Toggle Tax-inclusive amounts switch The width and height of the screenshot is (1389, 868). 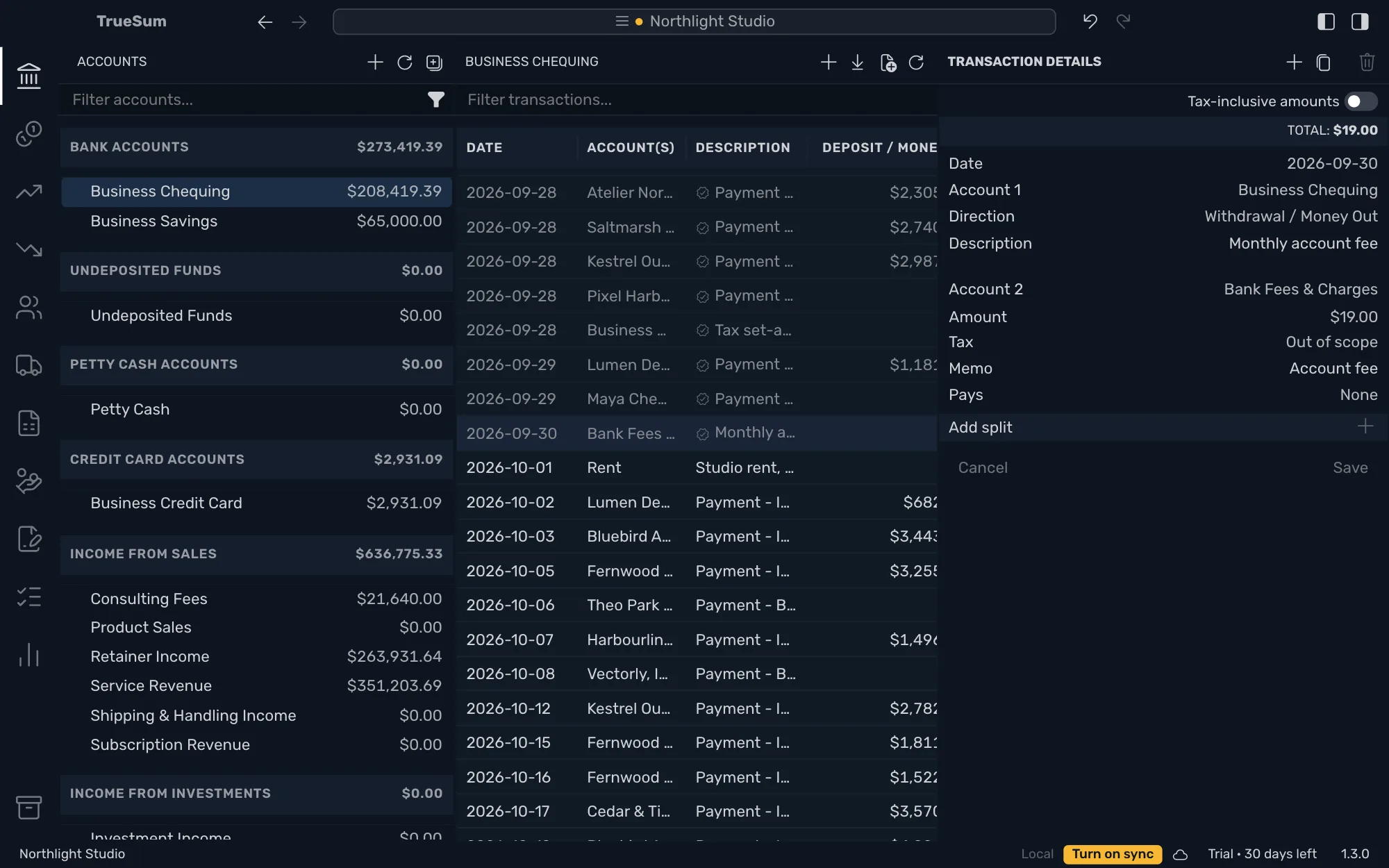[x=1361, y=101]
